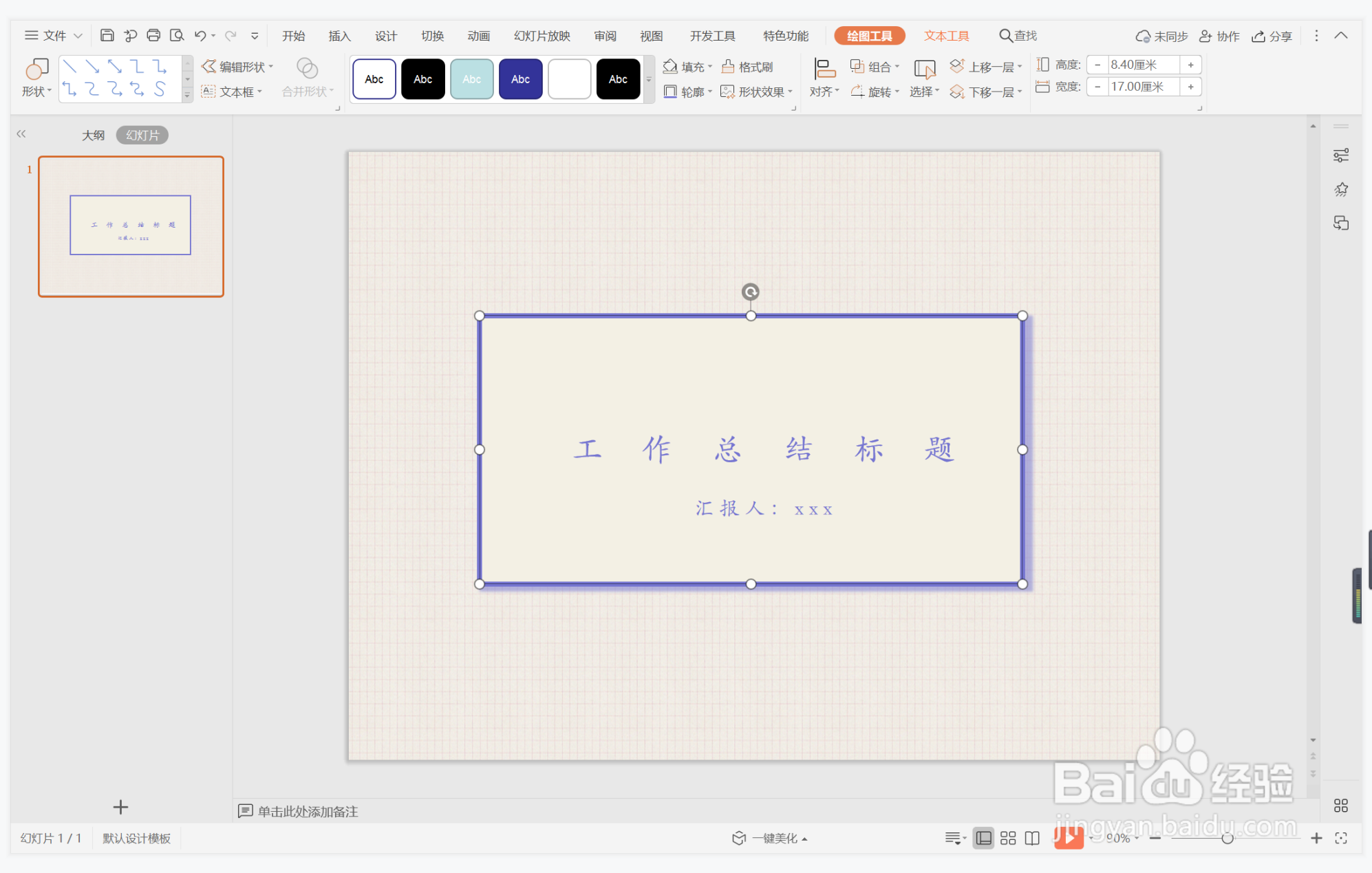Click the print icon
The width and height of the screenshot is (1372, 873).
pyautogui.click(x=153, y=35)
